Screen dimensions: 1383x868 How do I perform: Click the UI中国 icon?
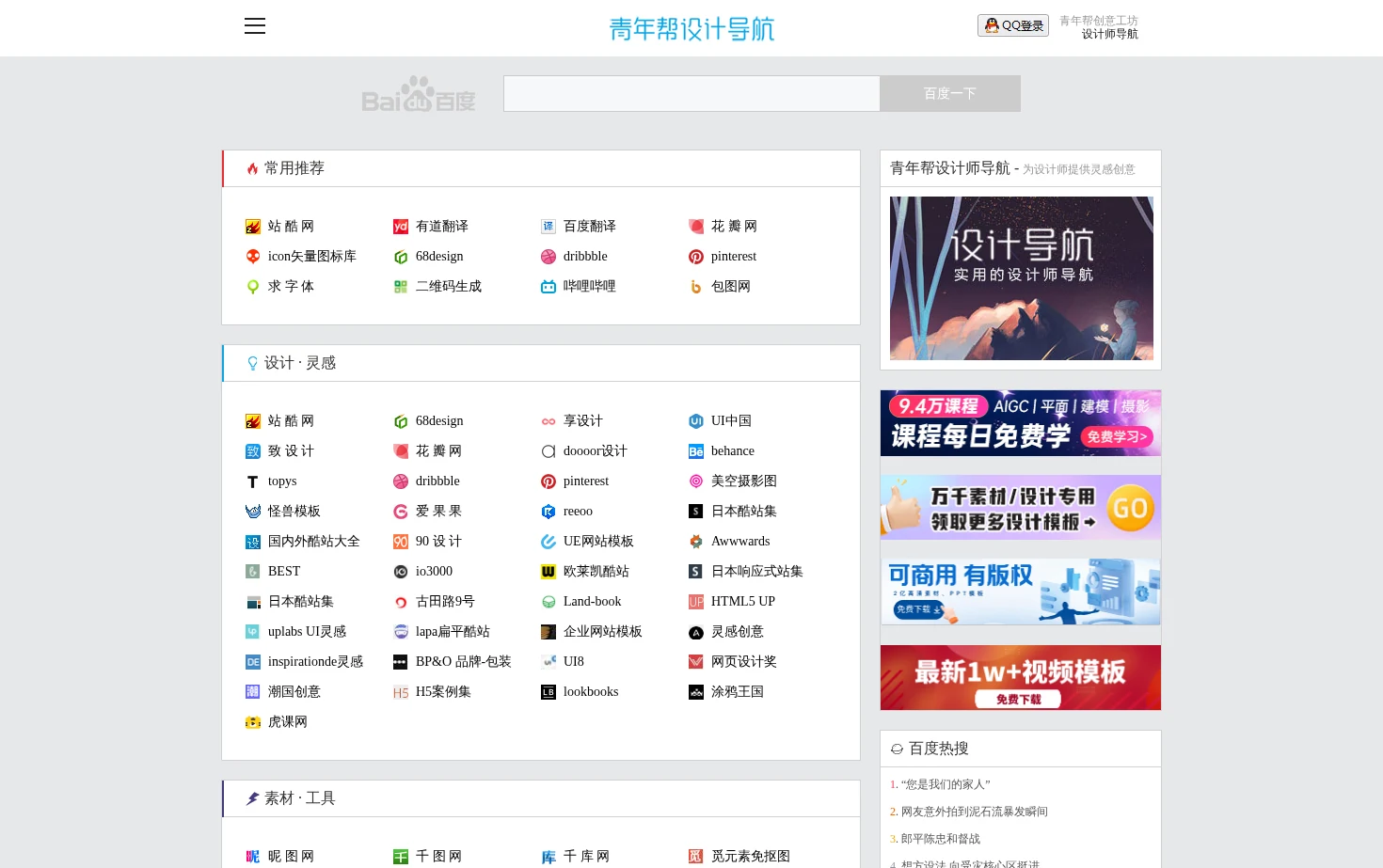(x=696, y=421)
